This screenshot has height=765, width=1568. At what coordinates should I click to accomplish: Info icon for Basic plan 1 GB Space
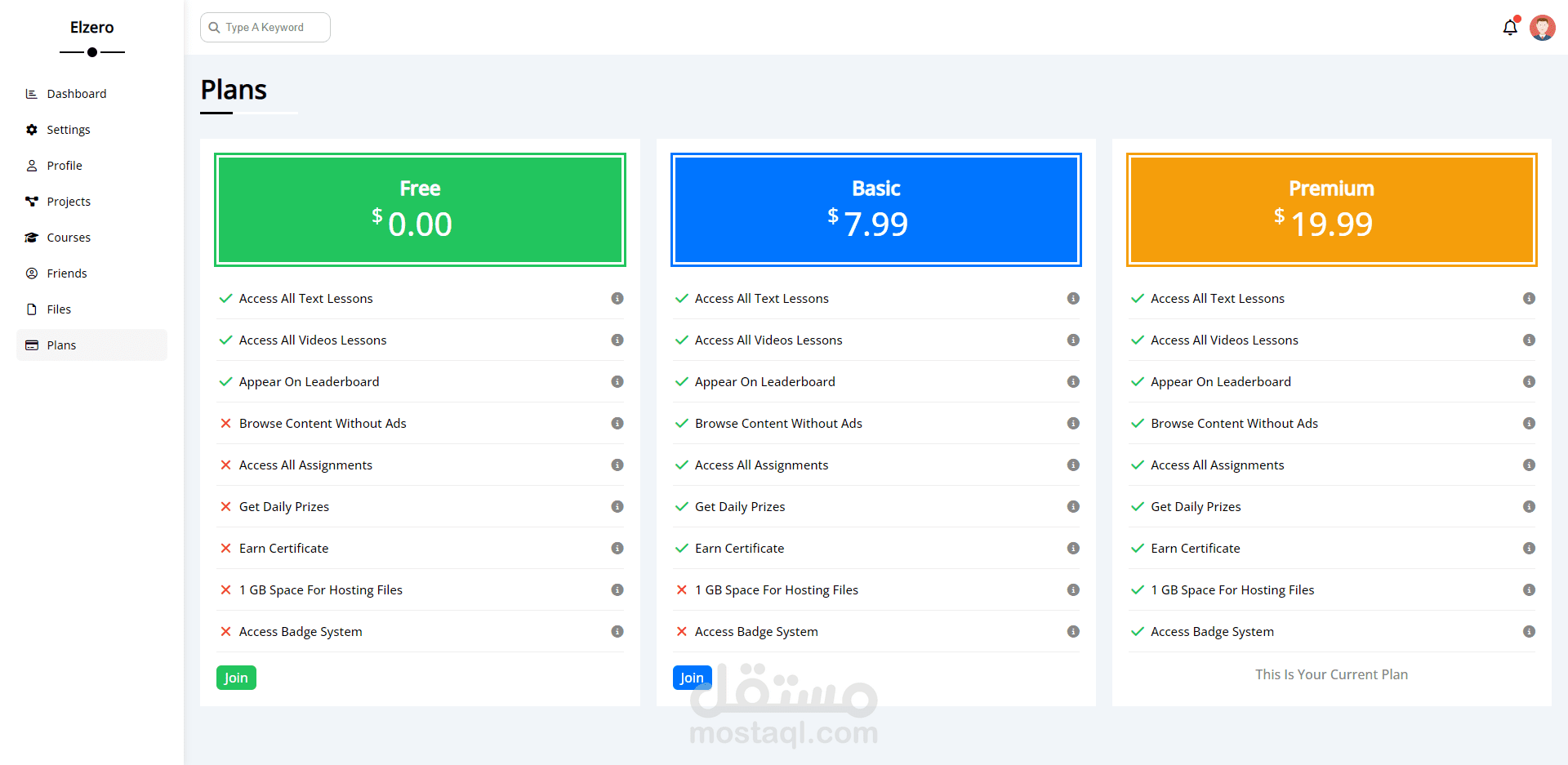coord(1073,590)
